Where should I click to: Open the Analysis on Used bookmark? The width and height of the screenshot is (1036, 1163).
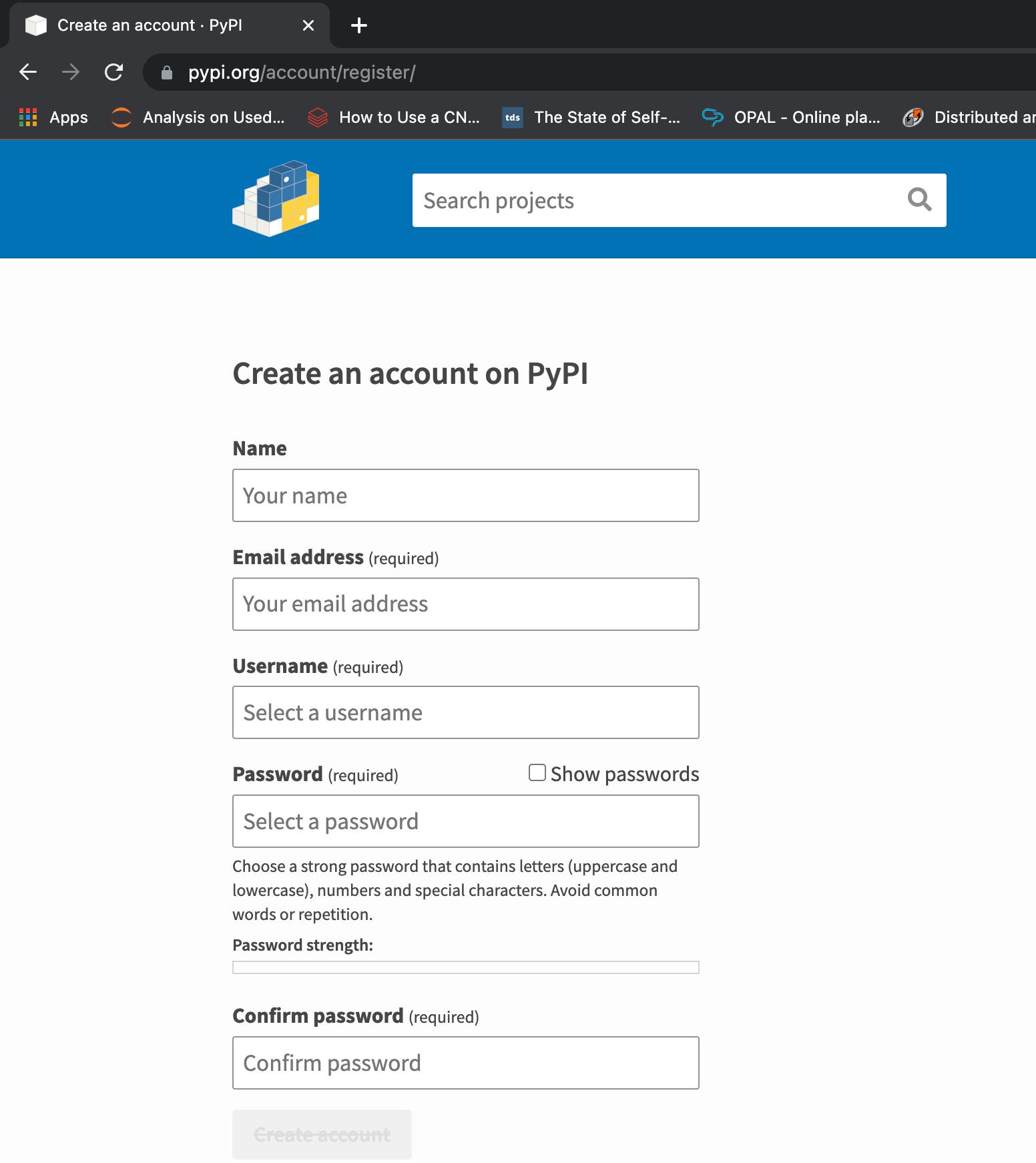(x=198, y=118)
